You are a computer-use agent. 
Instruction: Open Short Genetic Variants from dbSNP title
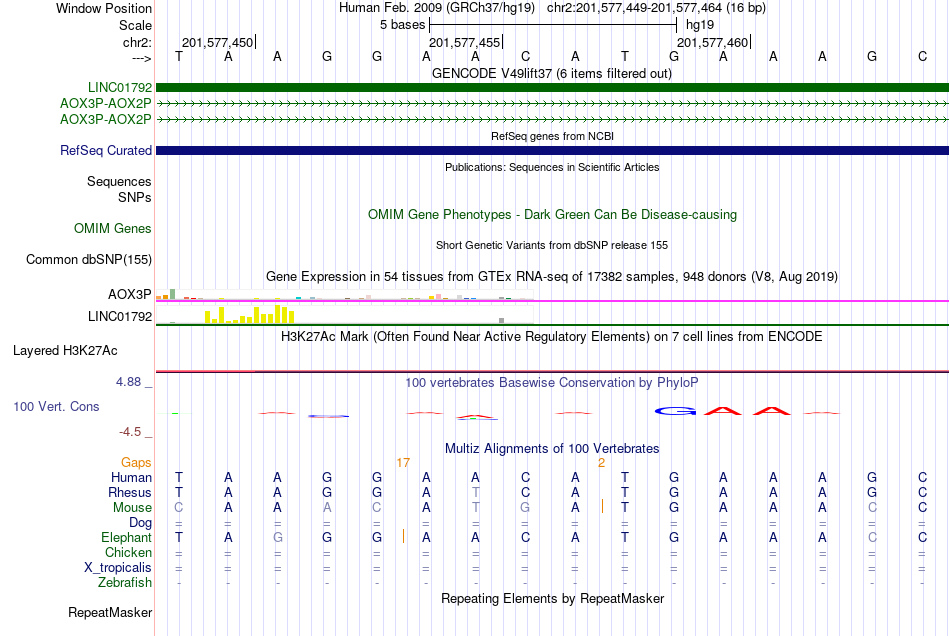coord(552,245)
